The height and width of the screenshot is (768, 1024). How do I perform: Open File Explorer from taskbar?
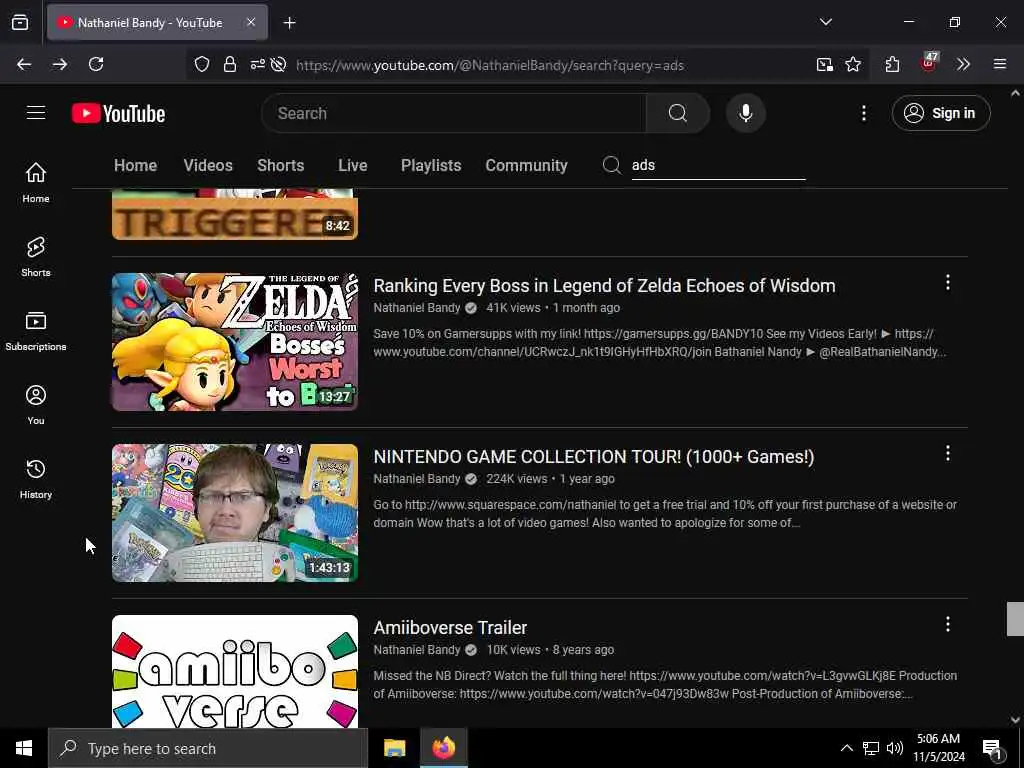pos(394,748)
